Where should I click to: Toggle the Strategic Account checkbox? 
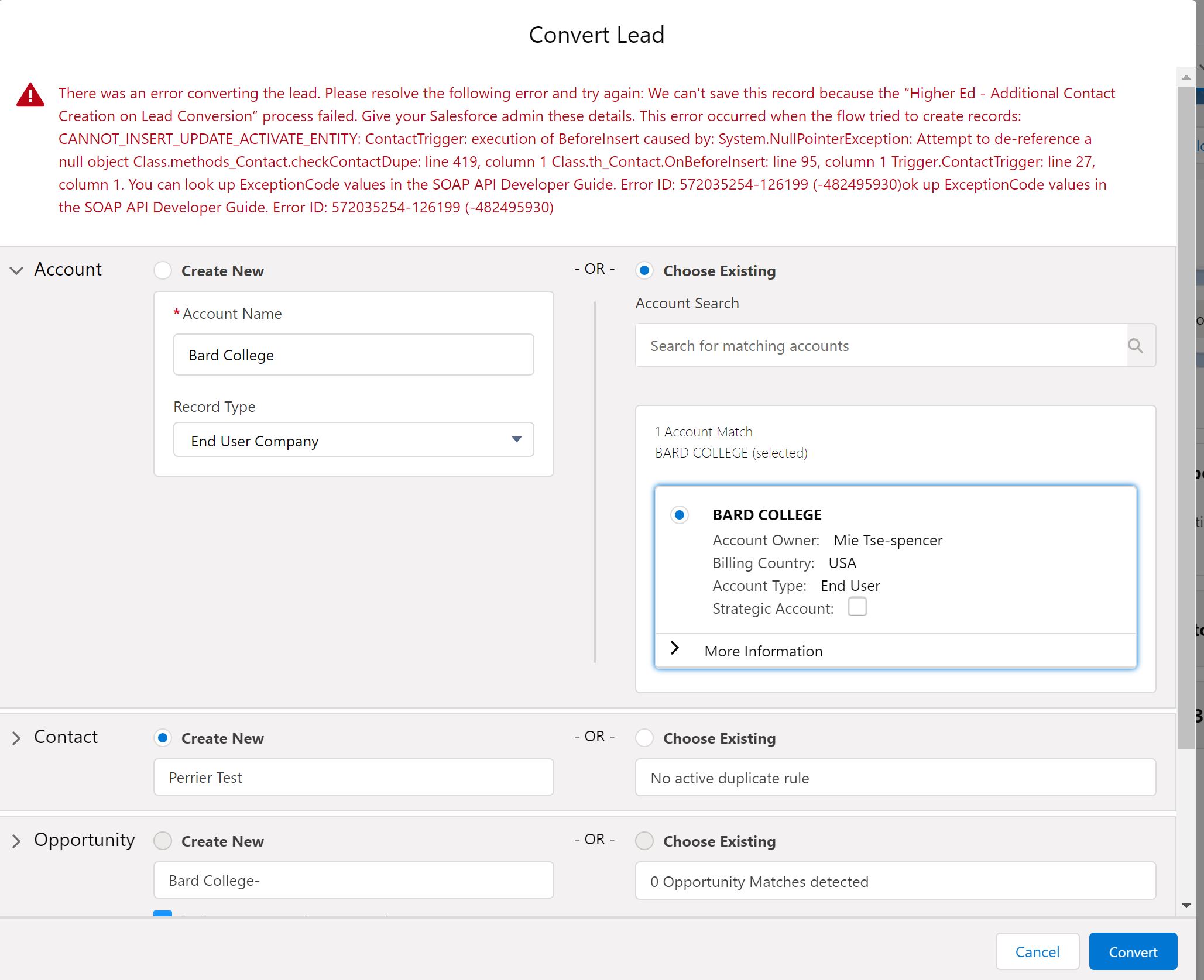click(x=857, y=607)
